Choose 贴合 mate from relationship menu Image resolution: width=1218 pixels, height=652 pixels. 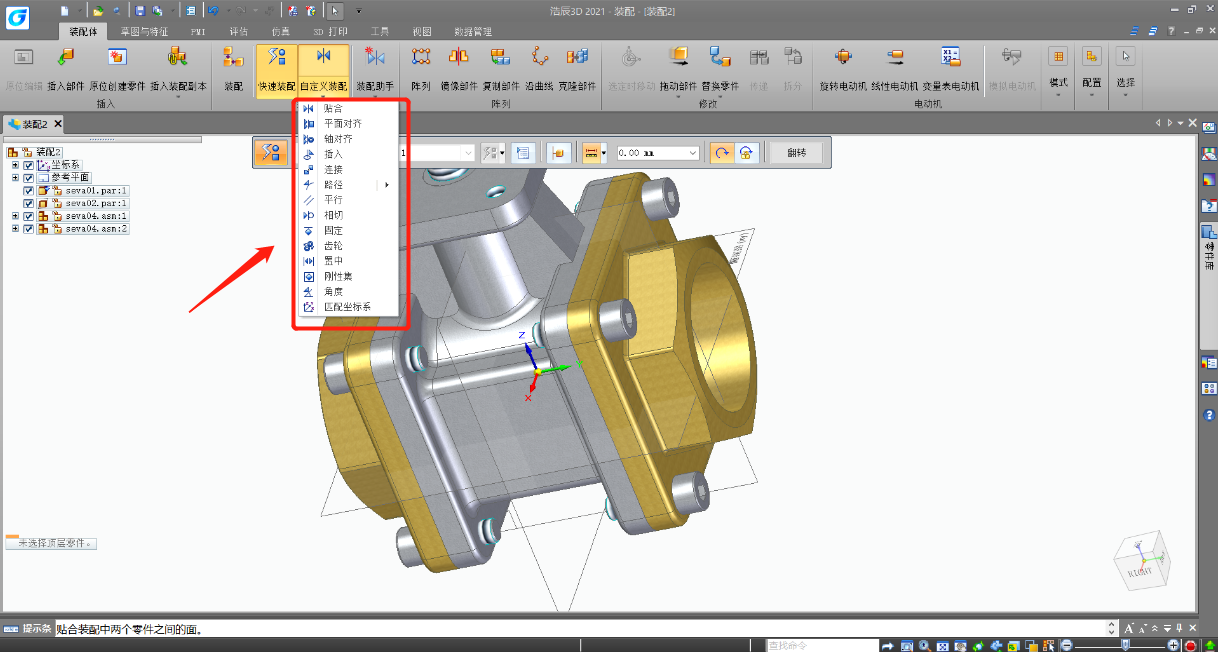(348, 108)
